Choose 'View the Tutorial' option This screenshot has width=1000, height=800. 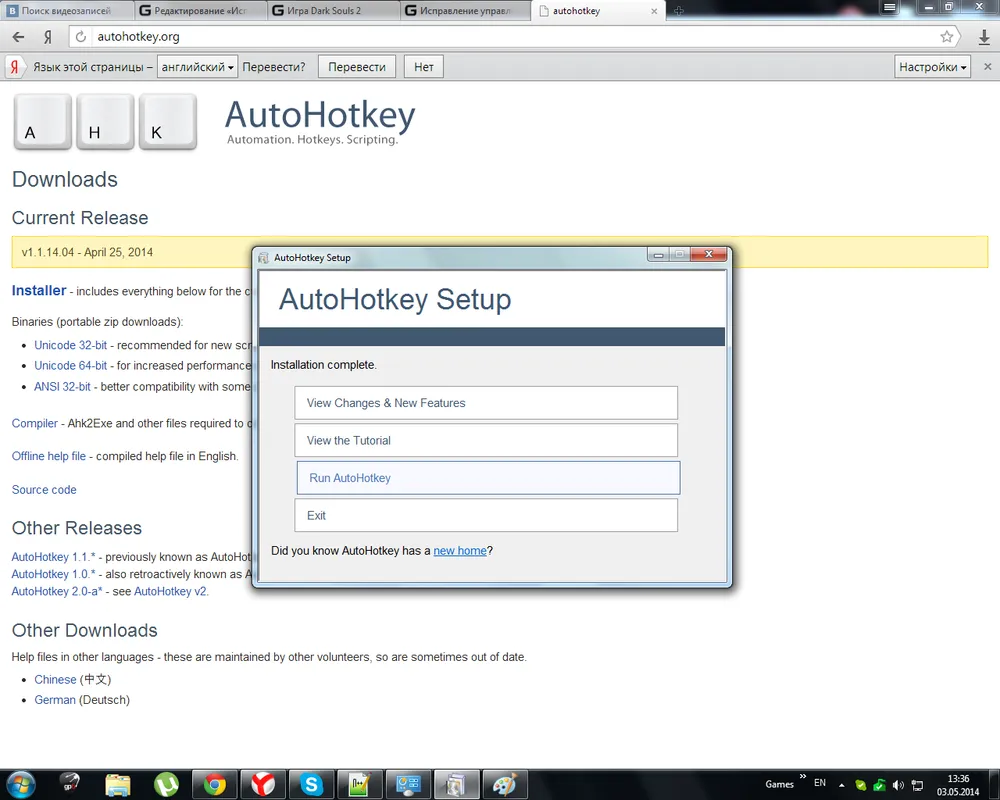tap(486, 440)
